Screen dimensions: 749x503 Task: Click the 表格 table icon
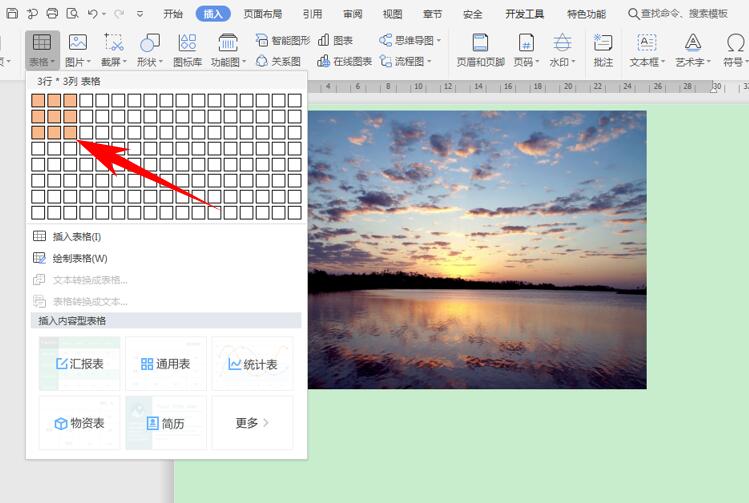point(42,43)
